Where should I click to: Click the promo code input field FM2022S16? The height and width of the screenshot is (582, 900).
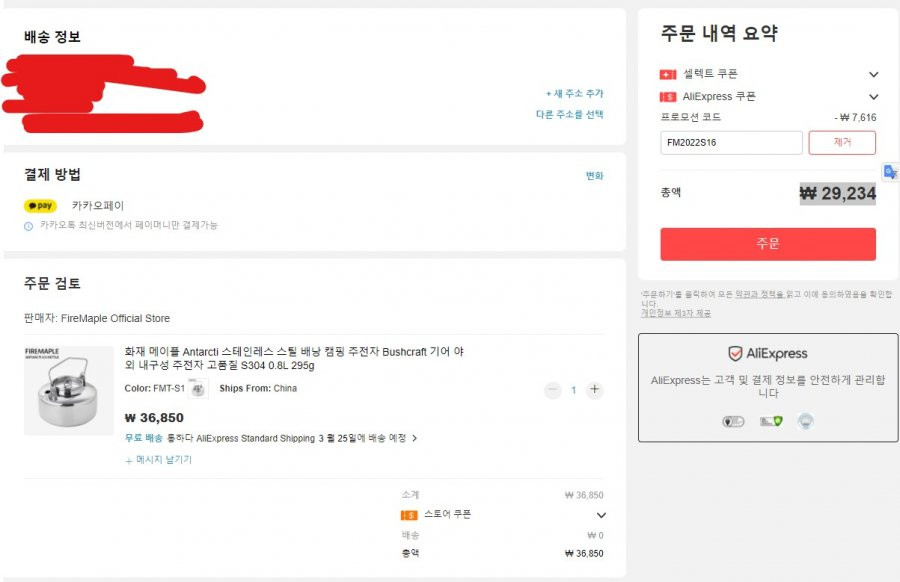click(731, 142)
